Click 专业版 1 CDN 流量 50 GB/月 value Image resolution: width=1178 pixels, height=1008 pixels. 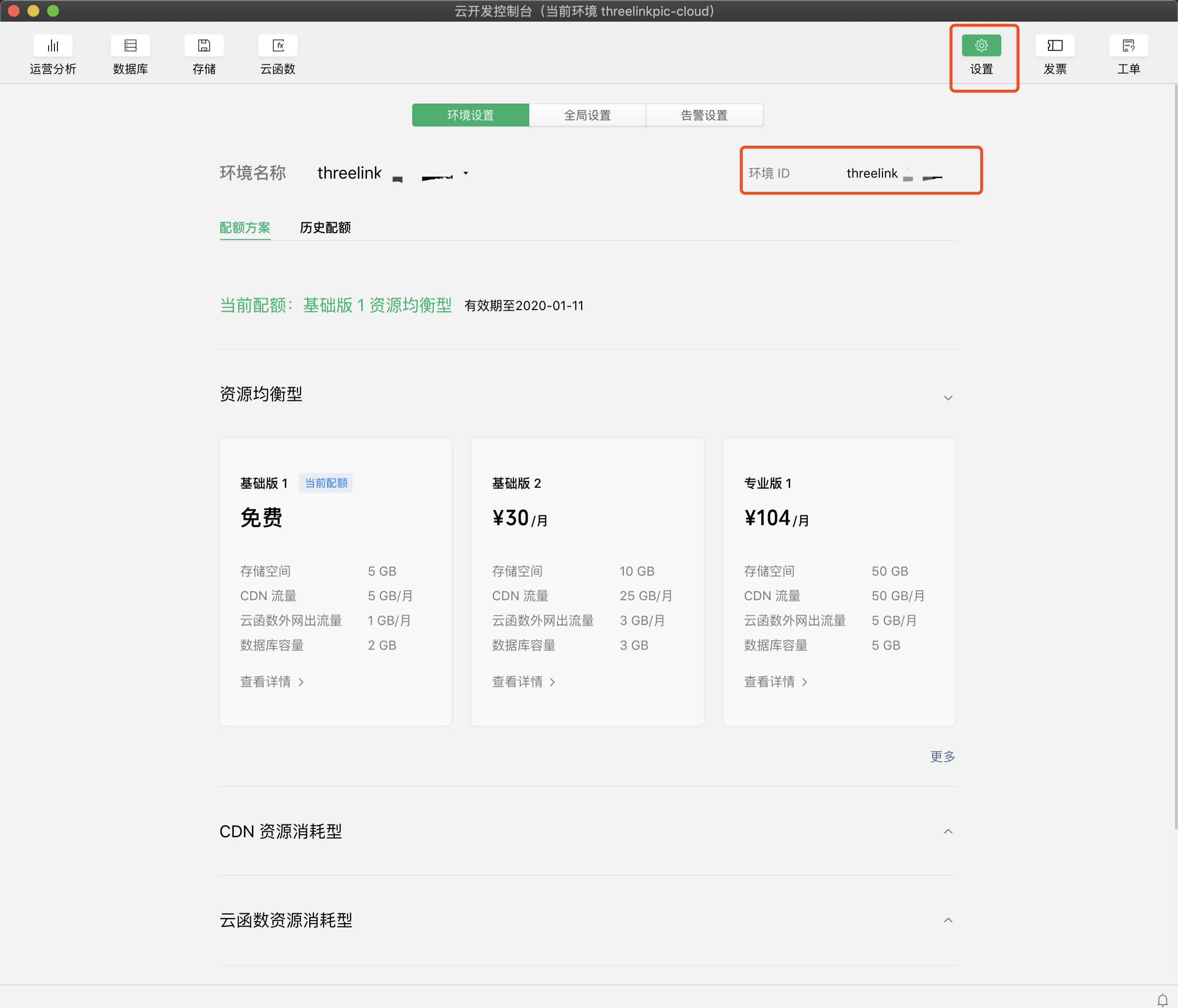click(x=898, y=596)
